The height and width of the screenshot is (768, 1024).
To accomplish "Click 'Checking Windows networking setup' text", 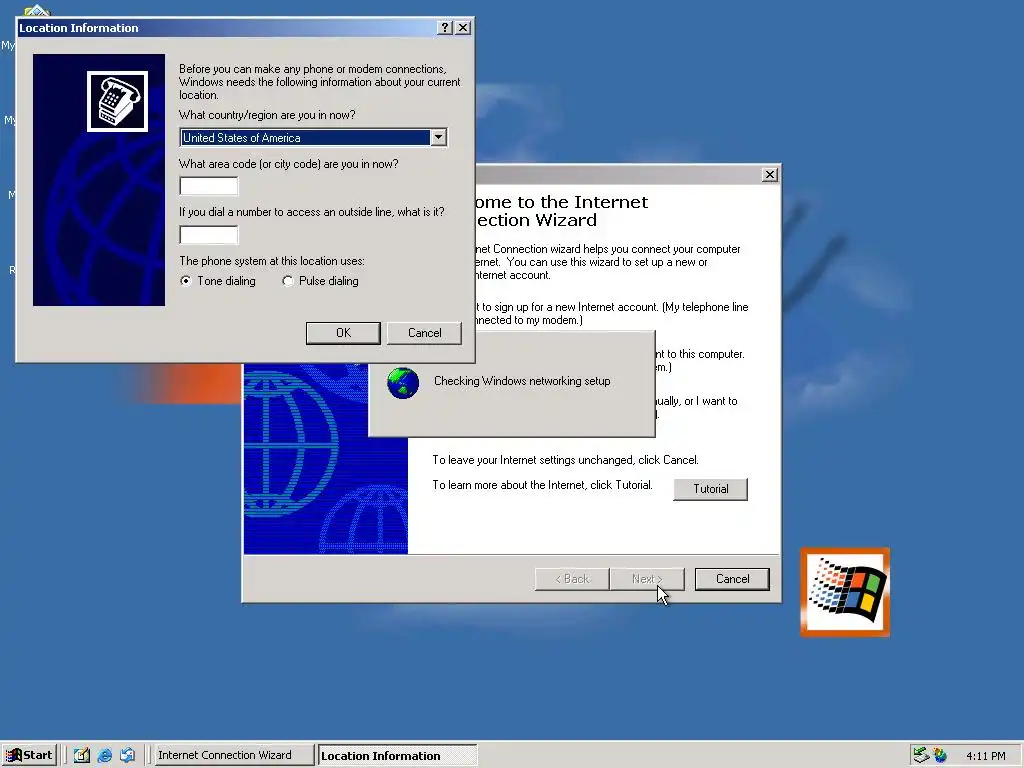I will pyautogui.click(x=522, y=381).
